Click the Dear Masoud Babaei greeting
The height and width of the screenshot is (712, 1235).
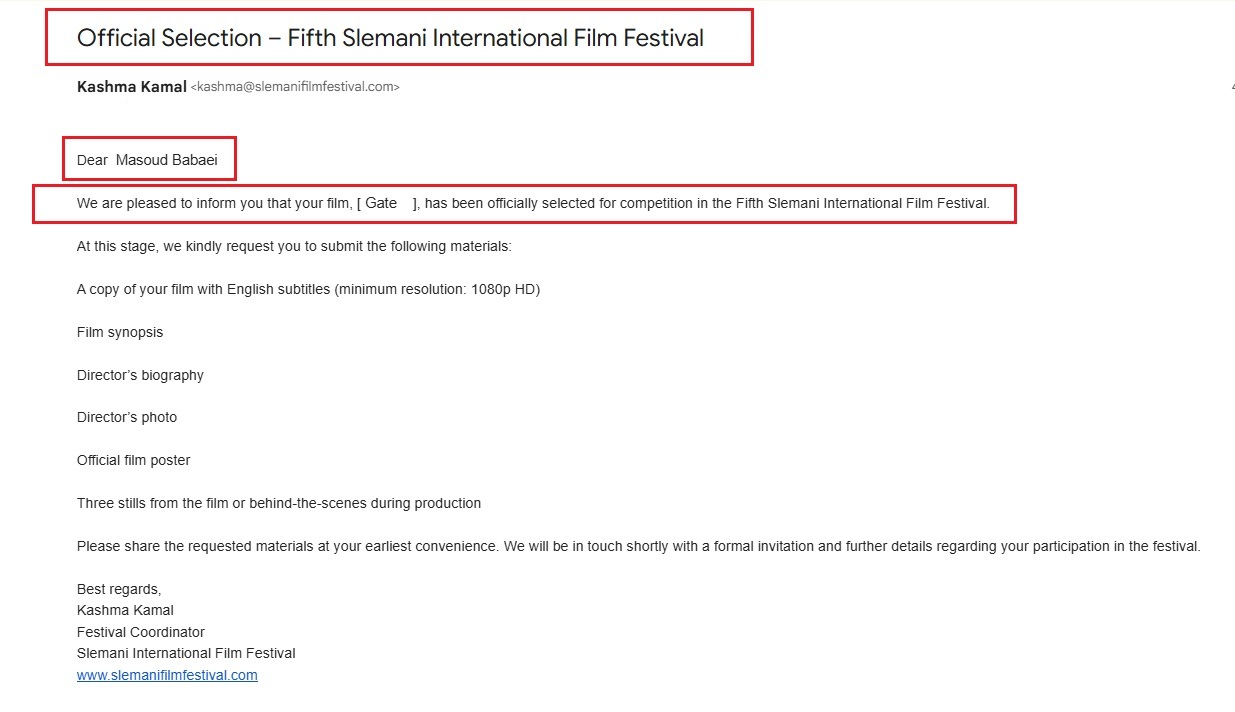coord(147,160)
